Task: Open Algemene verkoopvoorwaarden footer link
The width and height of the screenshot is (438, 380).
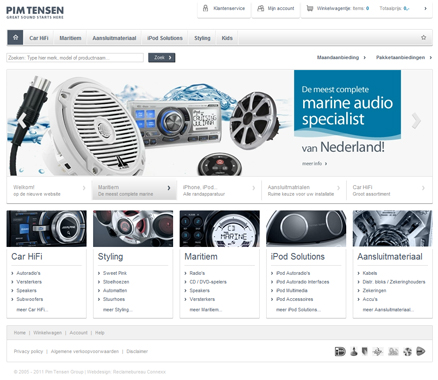Action: [85, 351]
